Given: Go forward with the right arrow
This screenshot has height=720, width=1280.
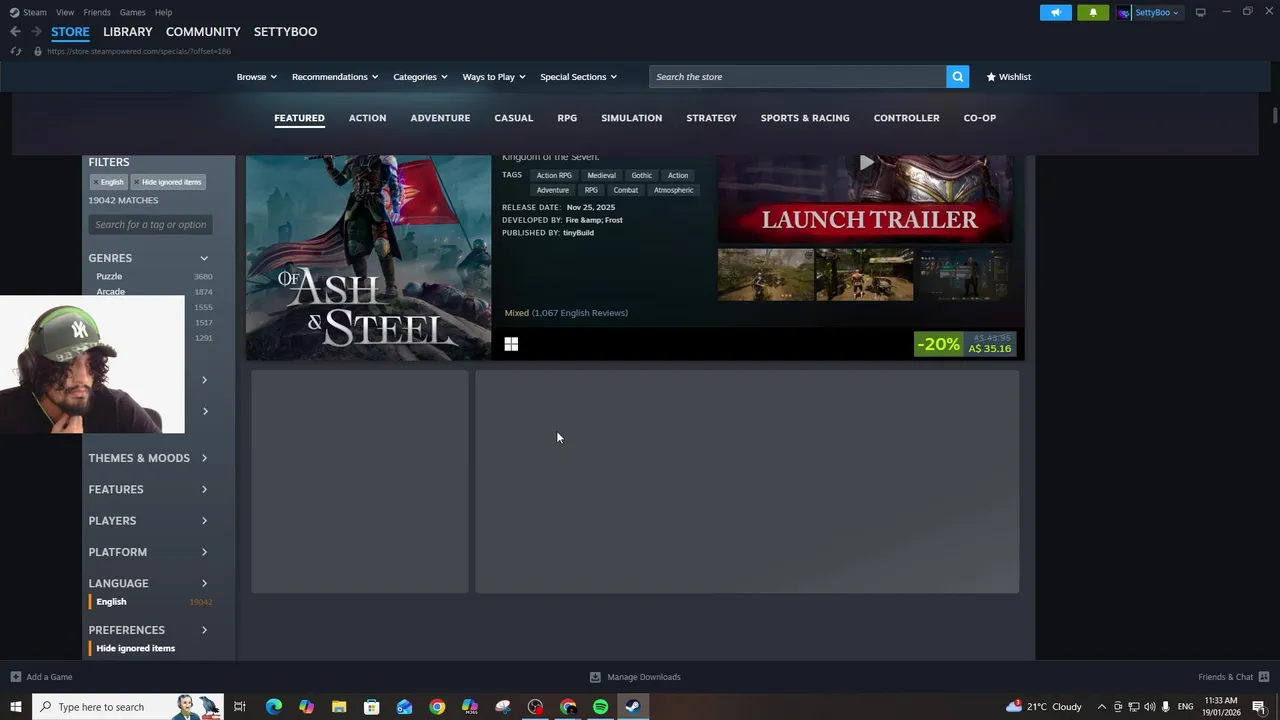Looking at the screenshot, I should [x=36, y=32].
